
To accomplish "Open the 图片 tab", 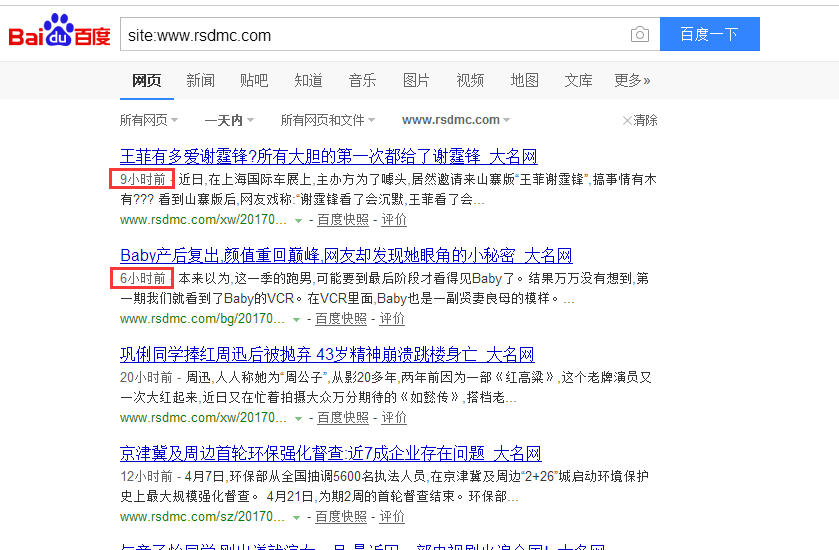I will tap(416, 80).
